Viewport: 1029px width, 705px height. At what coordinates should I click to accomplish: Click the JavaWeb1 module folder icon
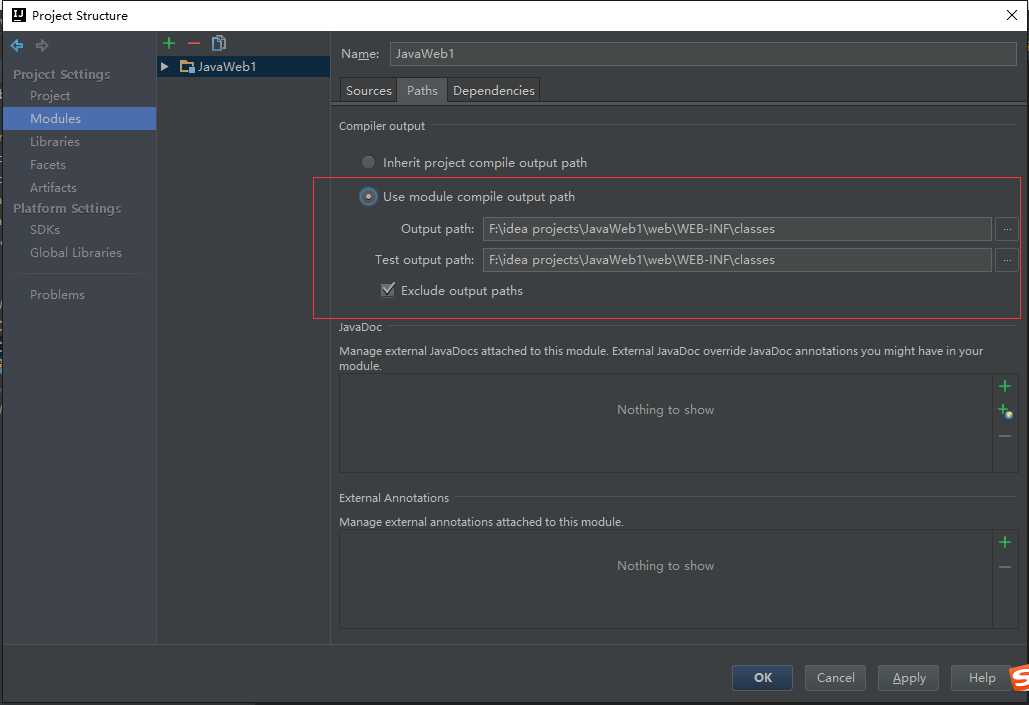[x=187, y=66]
